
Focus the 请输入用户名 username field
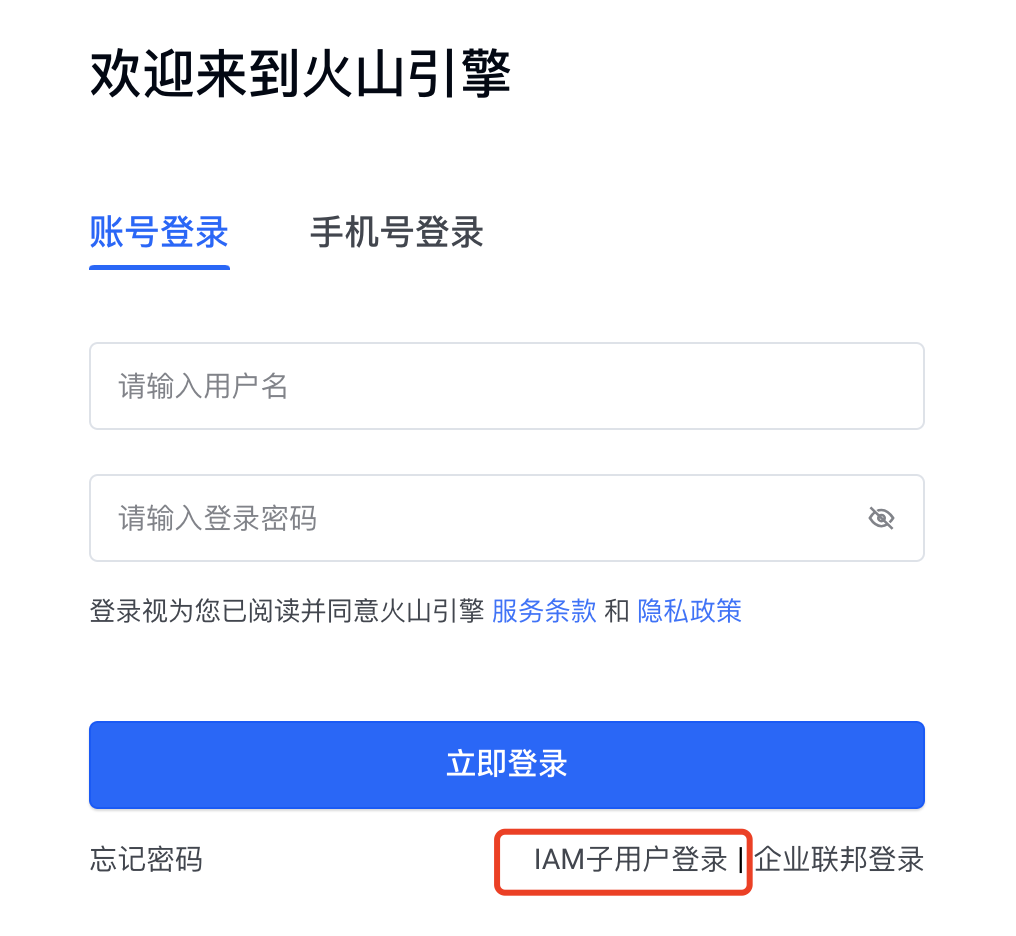506,386
